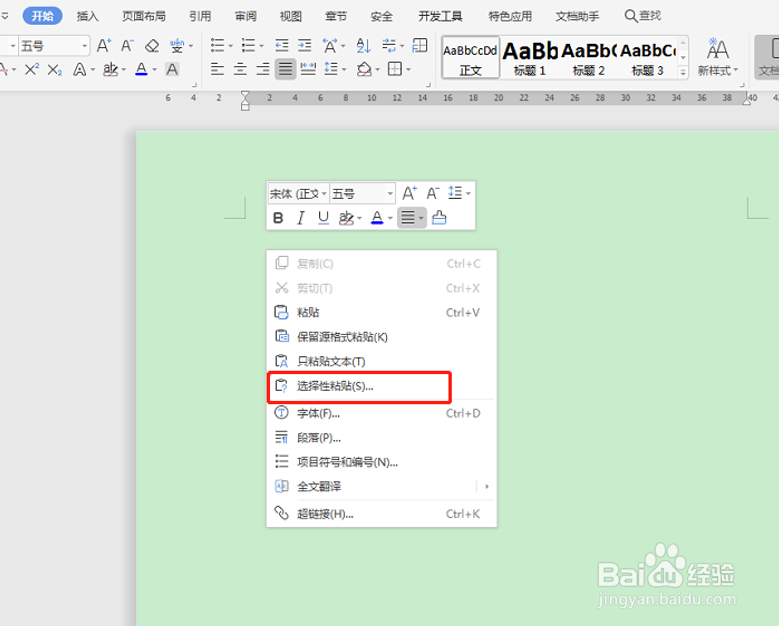Toggle superscript X² in the ribbon
The width and height of the screenshot is (779, 626).
32,69
